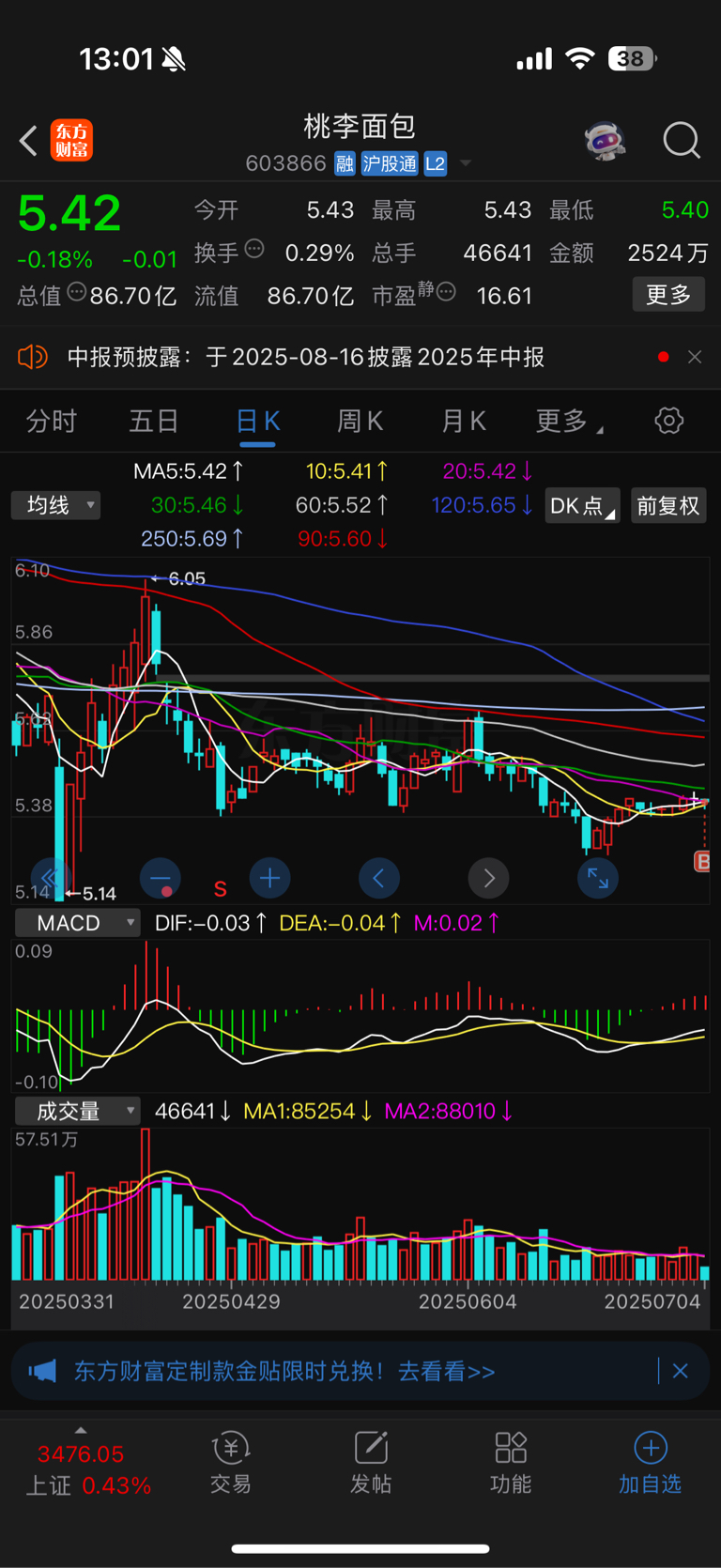Tap the MA1:85254 volume value
The width and height of the screenshot is (721, 1568).
(308, 1112)
